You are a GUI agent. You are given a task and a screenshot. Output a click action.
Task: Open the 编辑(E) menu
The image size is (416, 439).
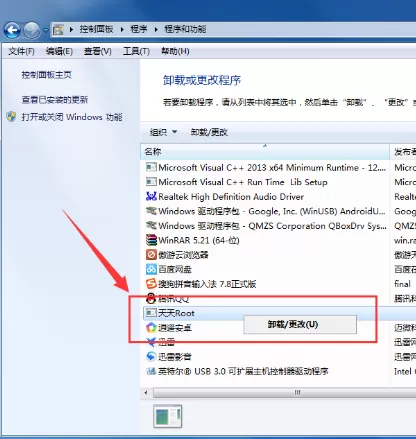click(59, 51)
